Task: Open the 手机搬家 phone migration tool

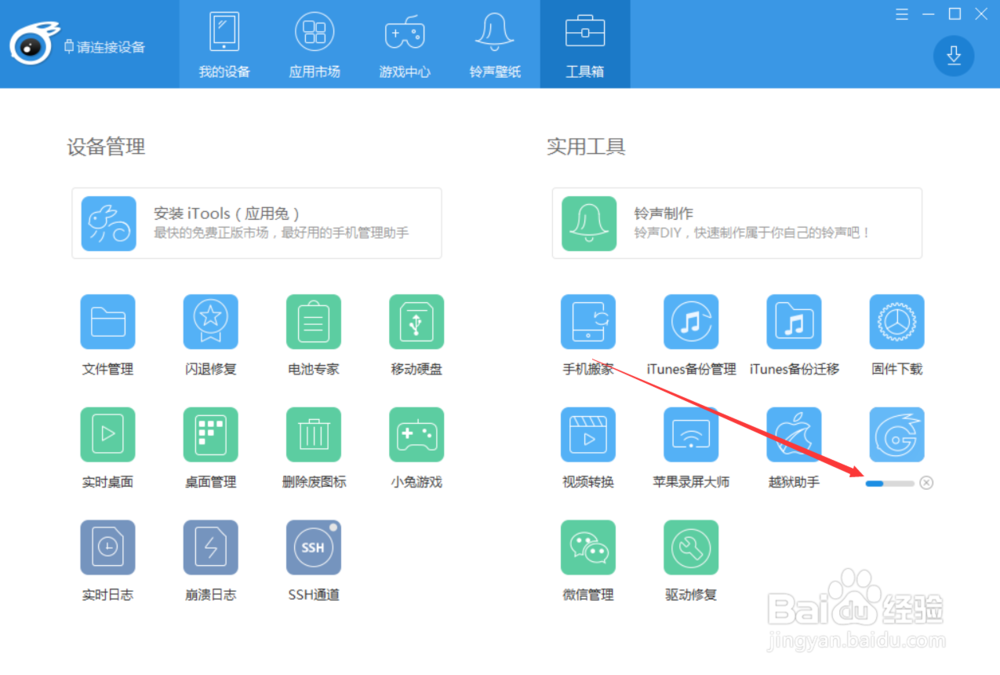Action: pyautogui.click(x=588, y=321)
